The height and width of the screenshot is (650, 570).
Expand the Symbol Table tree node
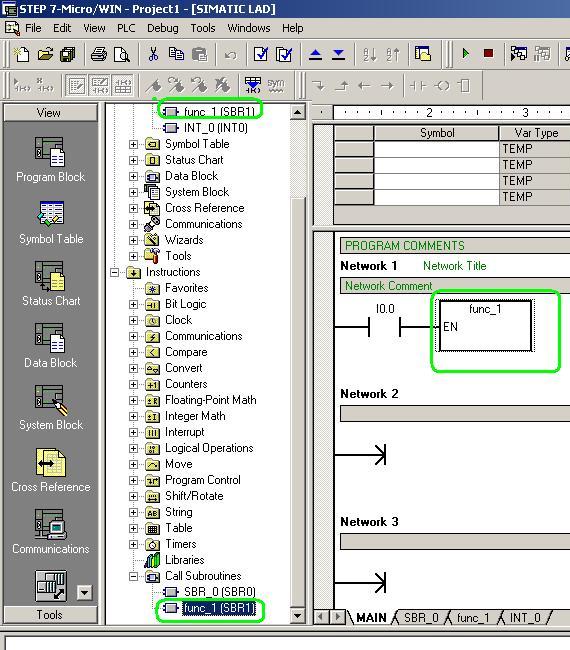[x=133, y=144]
